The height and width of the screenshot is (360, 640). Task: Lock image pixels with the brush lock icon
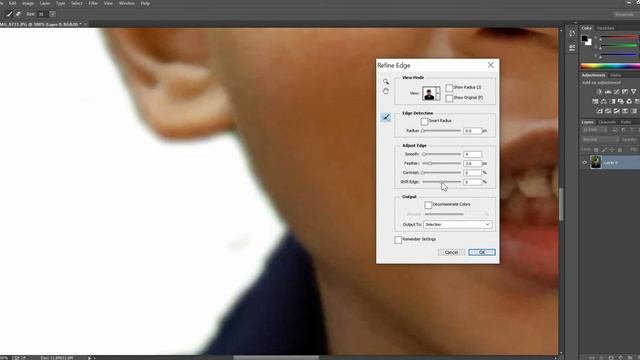click(604, 150)
